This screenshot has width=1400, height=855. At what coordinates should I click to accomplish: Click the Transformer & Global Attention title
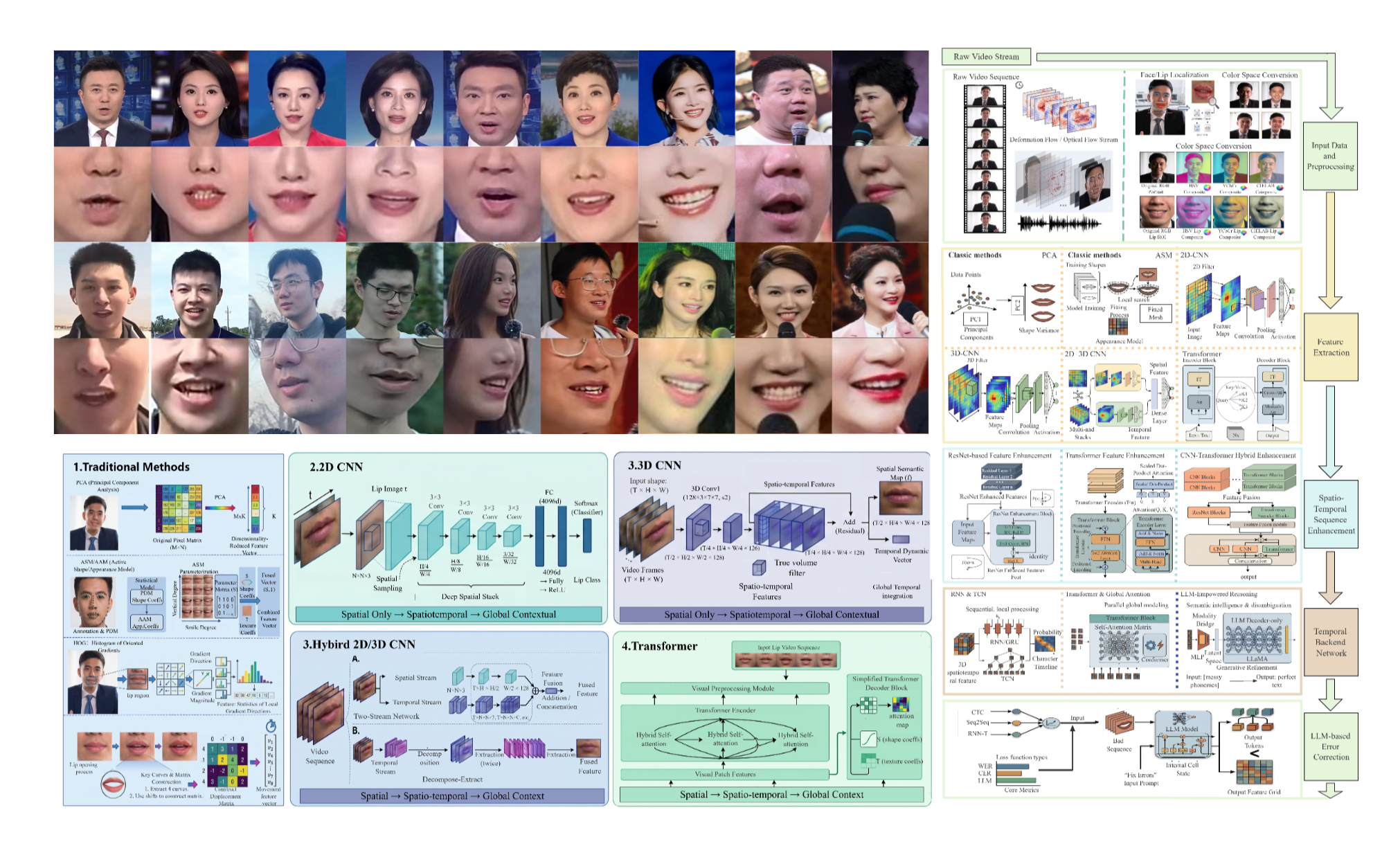click(x=1108, y=594)
